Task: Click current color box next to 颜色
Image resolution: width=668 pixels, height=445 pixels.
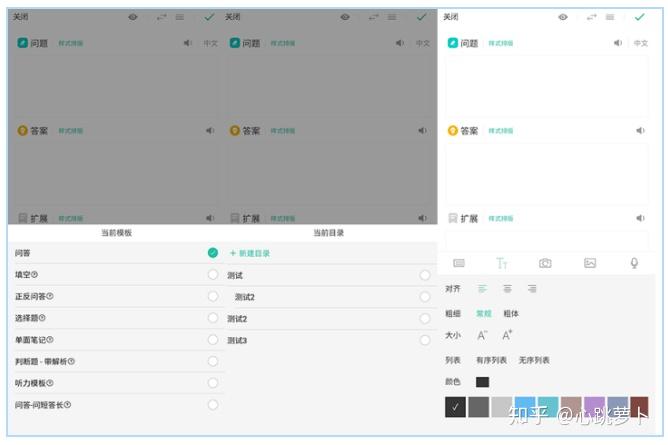Action: (482, 382)
